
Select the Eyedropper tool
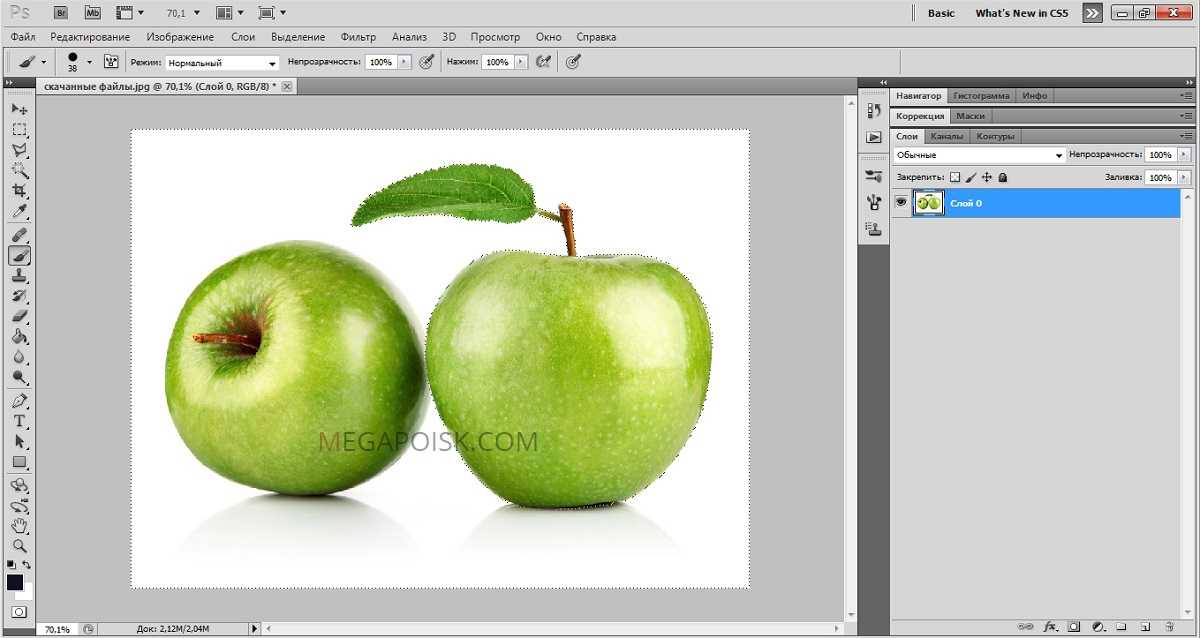click(x=19, y=212)
